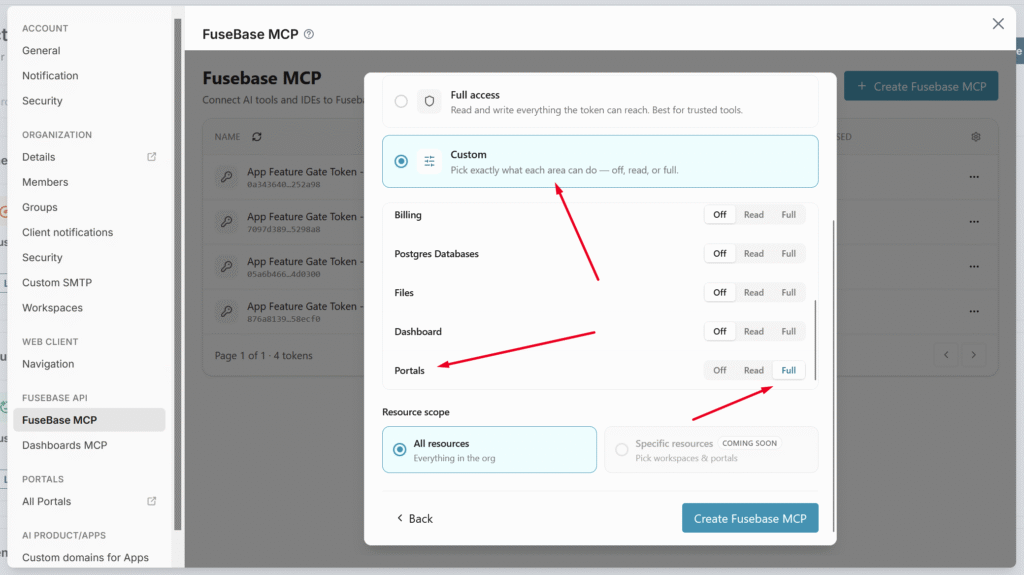Click the external link icon next to Details
The width and height of the screenshot is (1024, 575).
click(152, 157)
